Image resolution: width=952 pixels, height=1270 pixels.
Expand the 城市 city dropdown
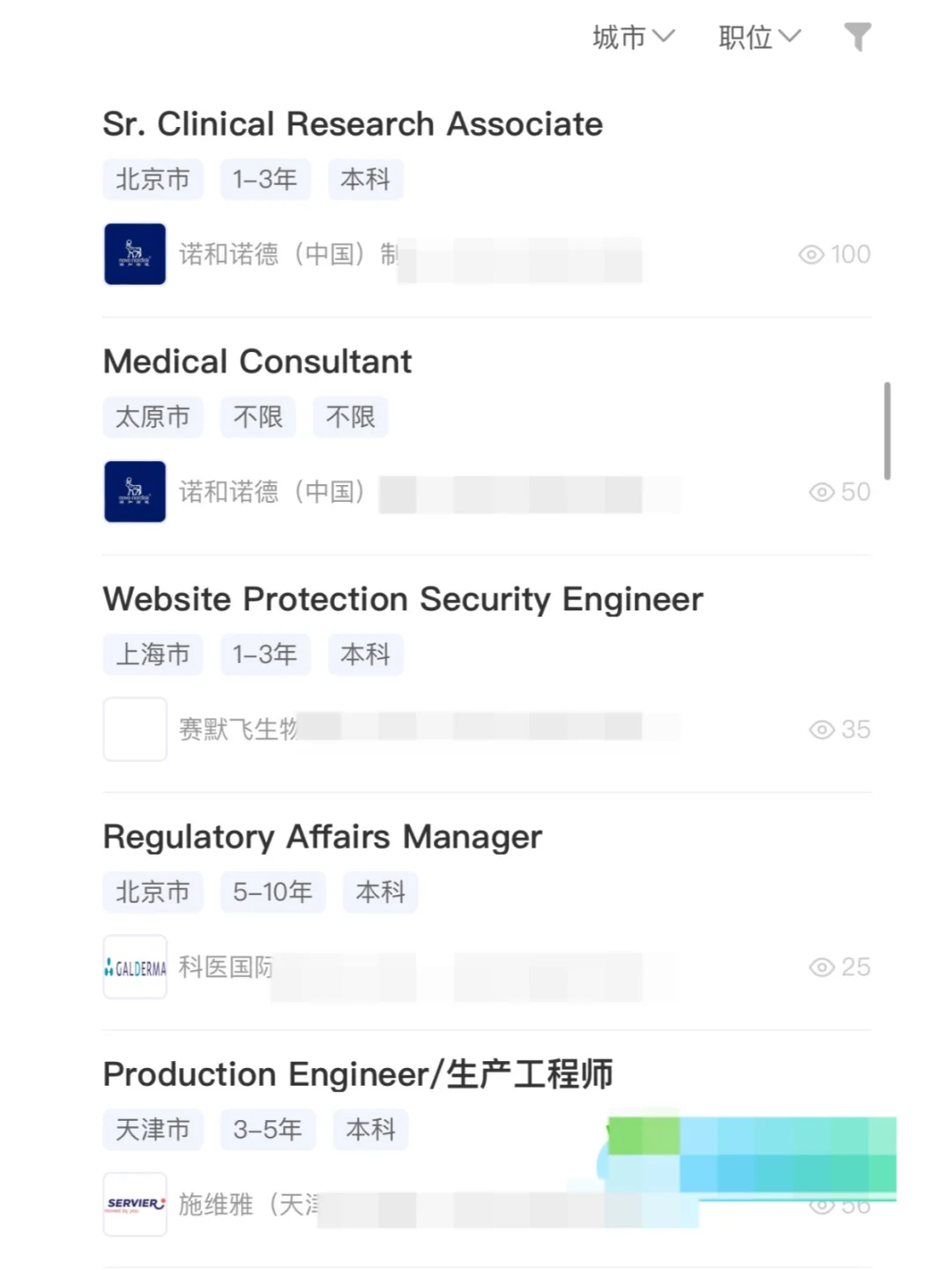tap(634, 37)
